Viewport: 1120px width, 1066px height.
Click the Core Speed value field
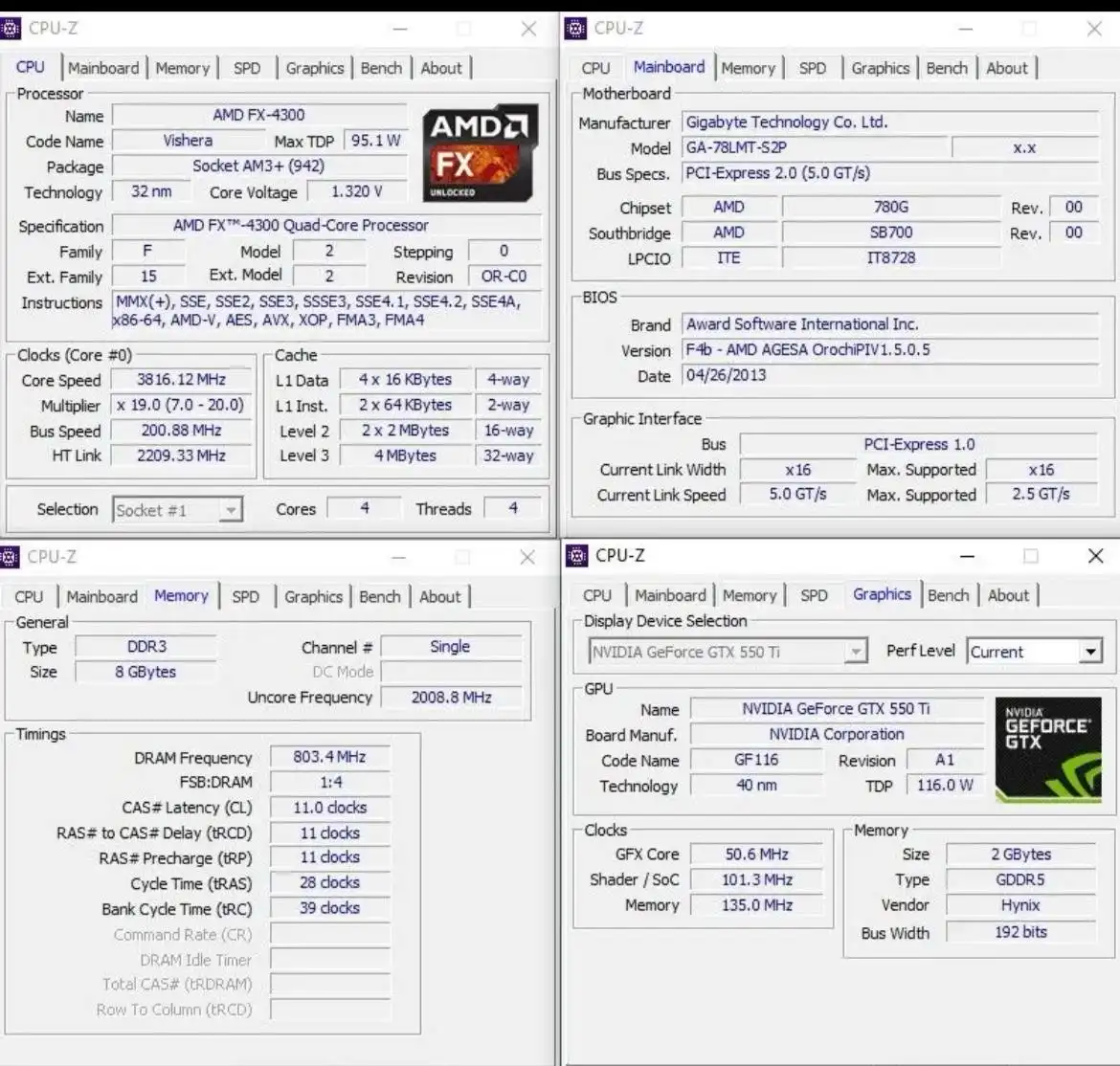(180, 380)
